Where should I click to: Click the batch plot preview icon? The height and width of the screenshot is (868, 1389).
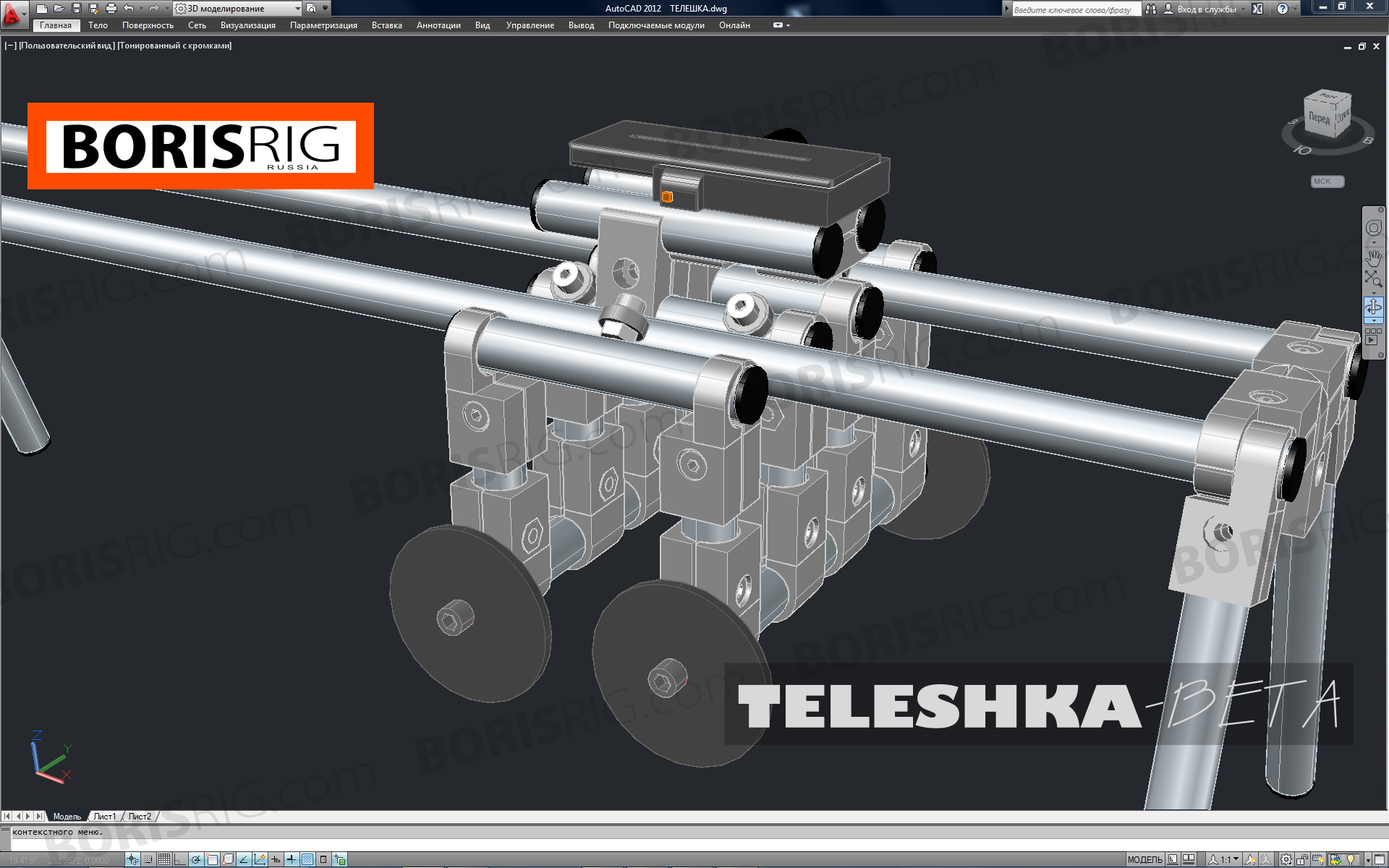[x=311, y=9]
